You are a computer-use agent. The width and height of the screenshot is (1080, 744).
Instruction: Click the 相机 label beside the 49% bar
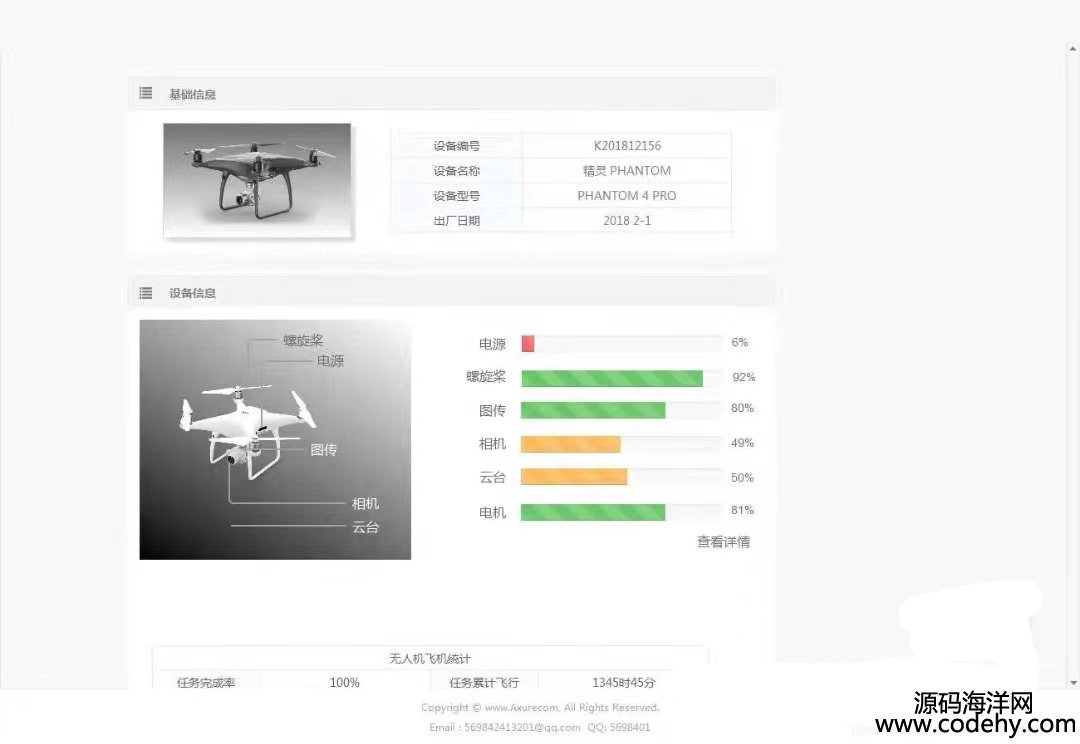tap(492, 444)
